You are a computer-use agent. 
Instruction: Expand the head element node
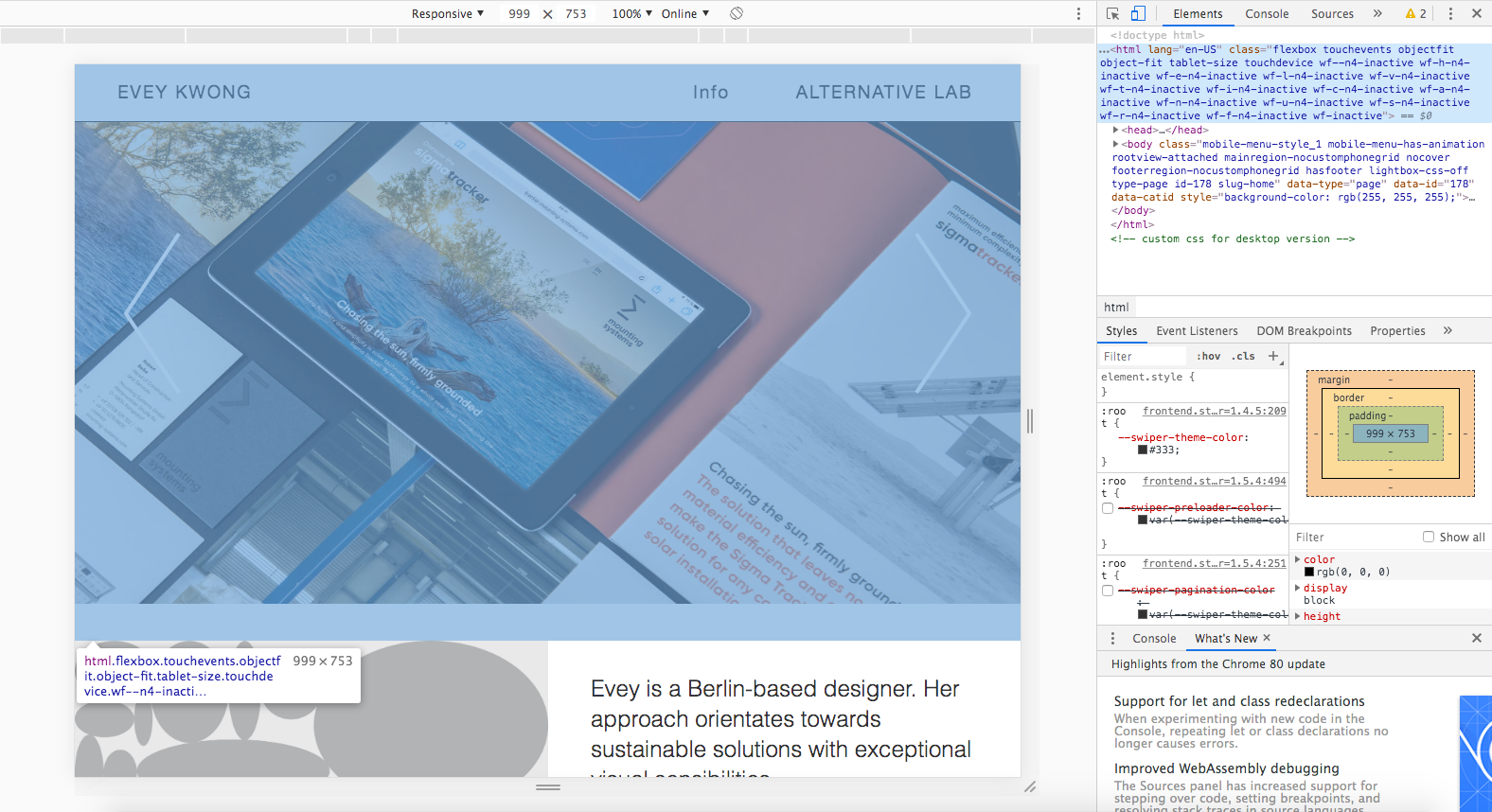(1116, 131)
